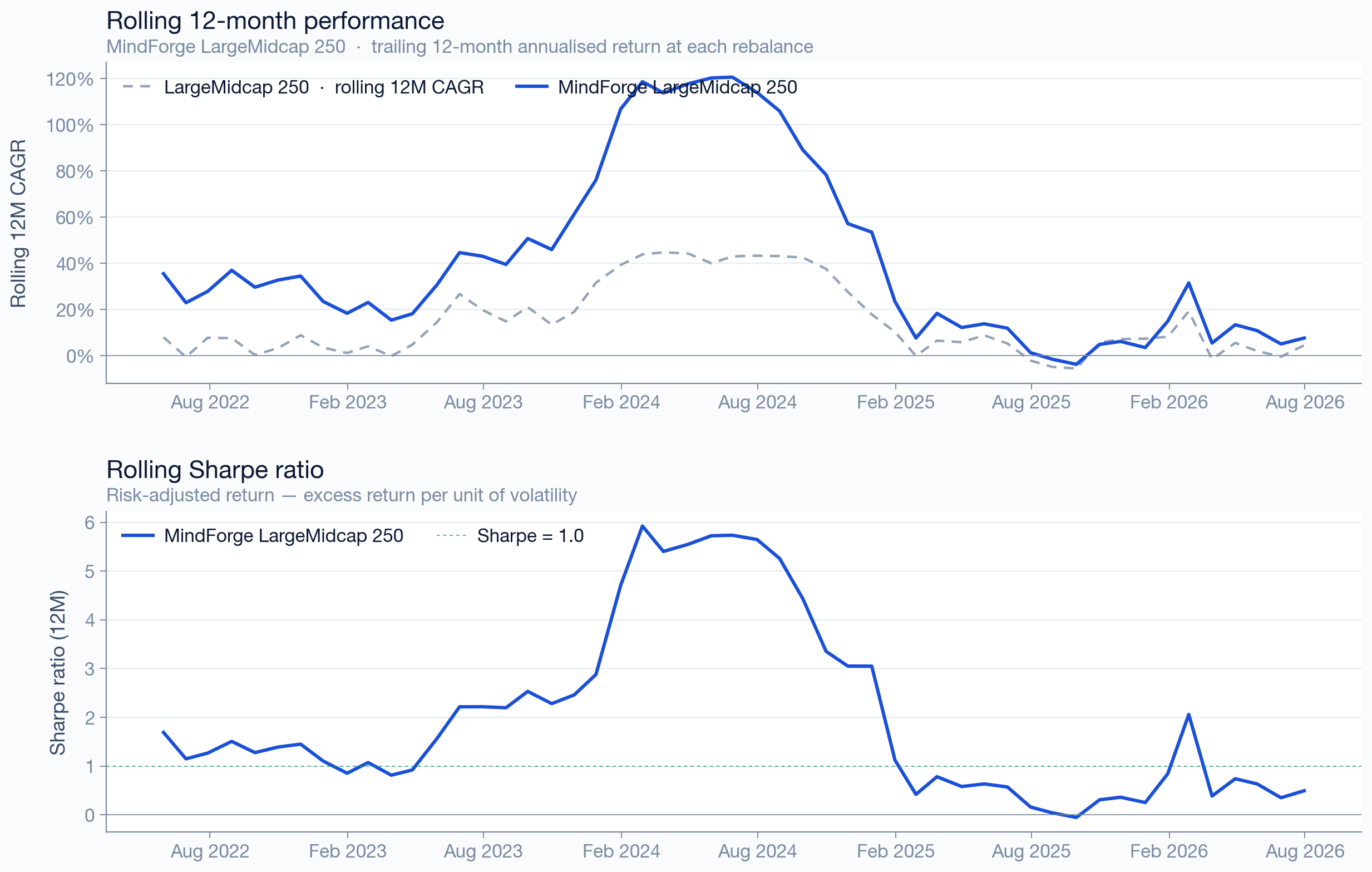
Task: Click the '80%' y-axis label
Action: (x=74, y=171)
